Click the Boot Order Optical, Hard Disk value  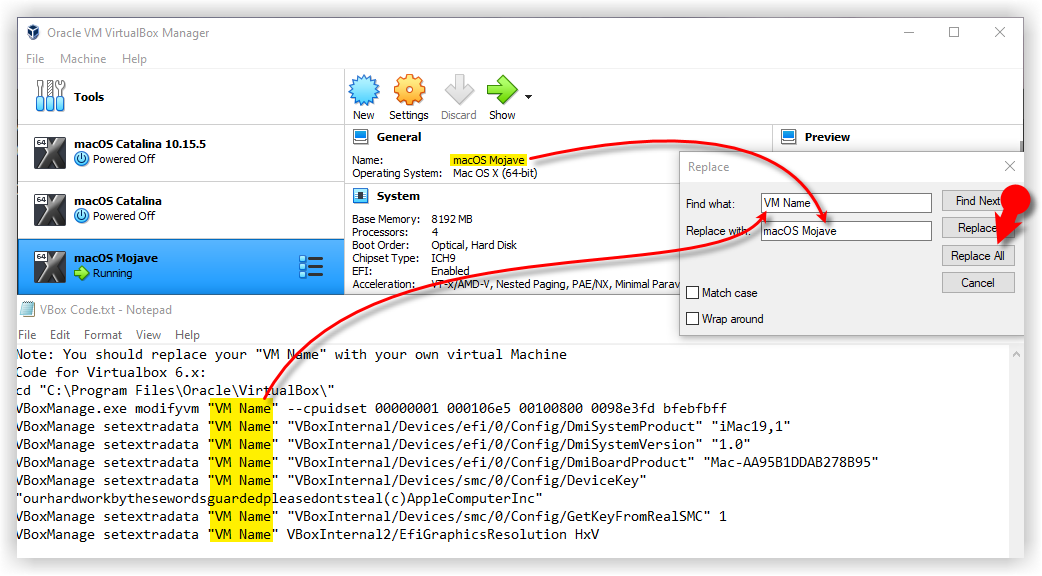click(474, 244)
